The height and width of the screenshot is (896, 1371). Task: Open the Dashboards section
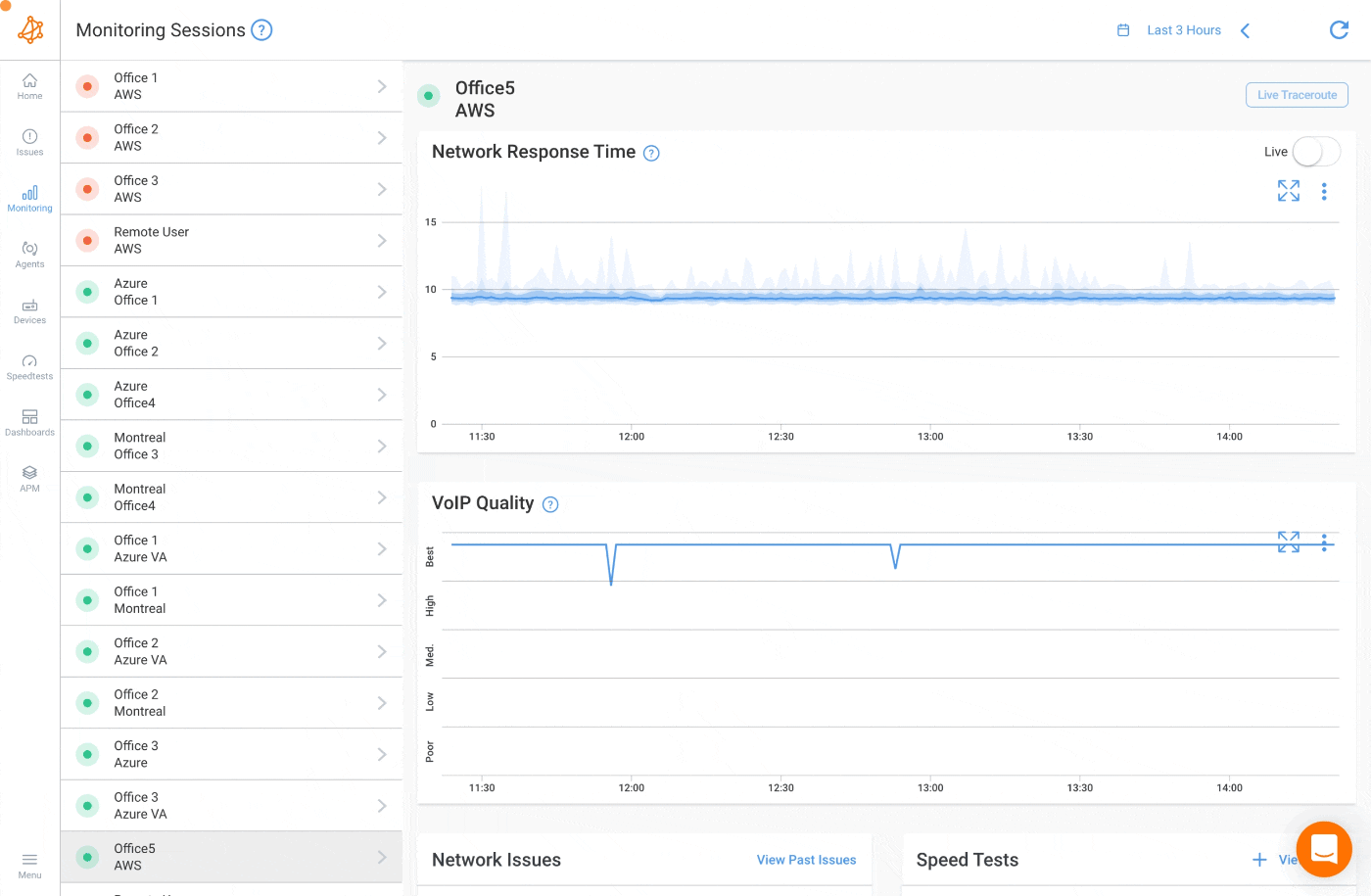tap(29, 422)
